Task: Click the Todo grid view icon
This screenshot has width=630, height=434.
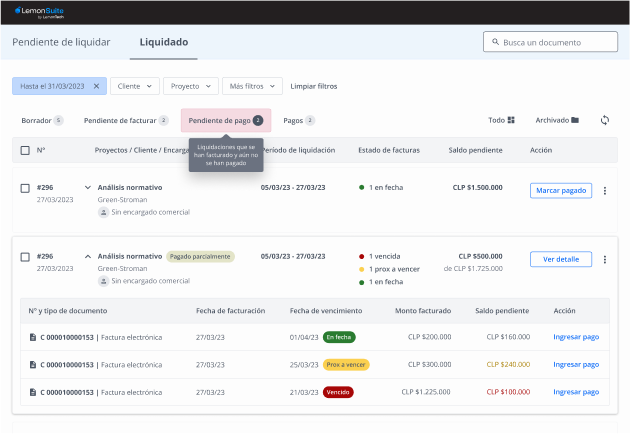Action: [511, 120]
